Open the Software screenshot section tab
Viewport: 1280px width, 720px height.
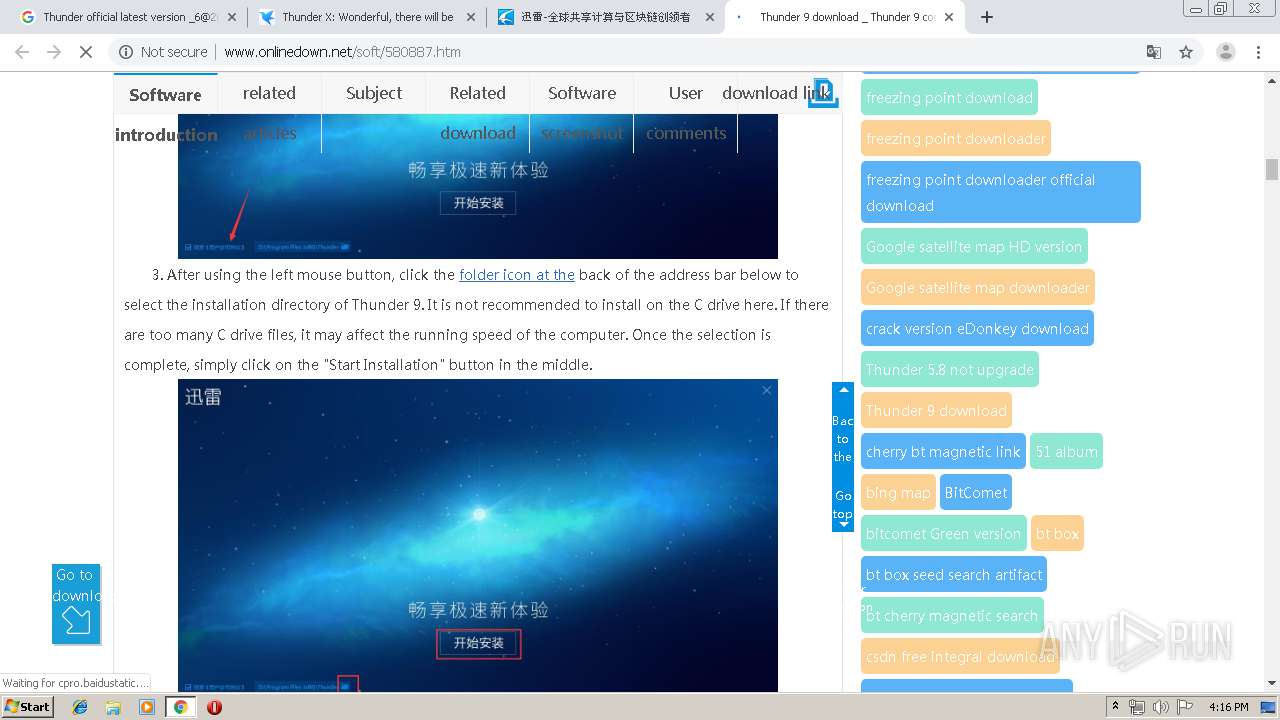[x=582, y=113]
